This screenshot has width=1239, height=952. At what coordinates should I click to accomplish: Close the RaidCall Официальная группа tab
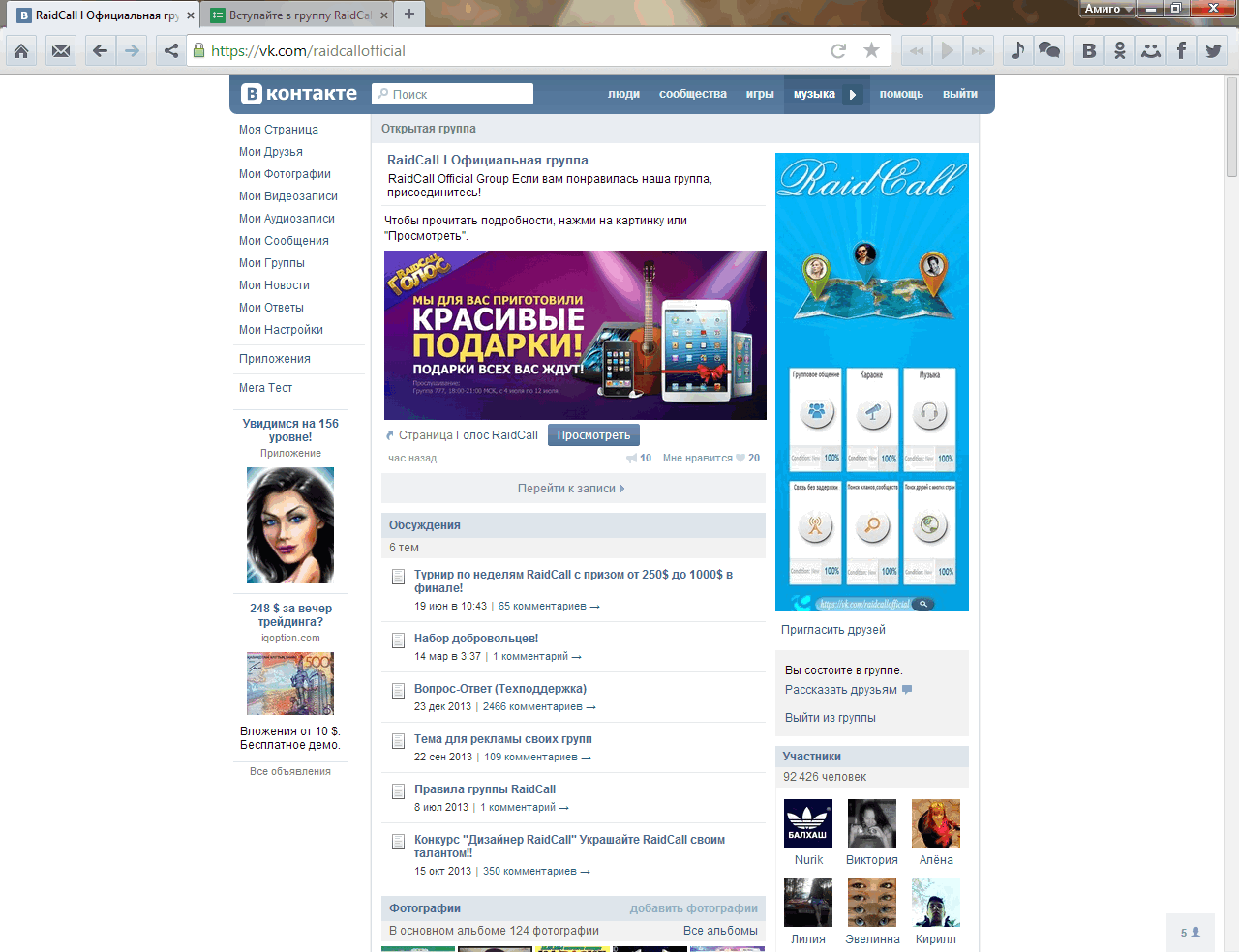click(191, 15)
